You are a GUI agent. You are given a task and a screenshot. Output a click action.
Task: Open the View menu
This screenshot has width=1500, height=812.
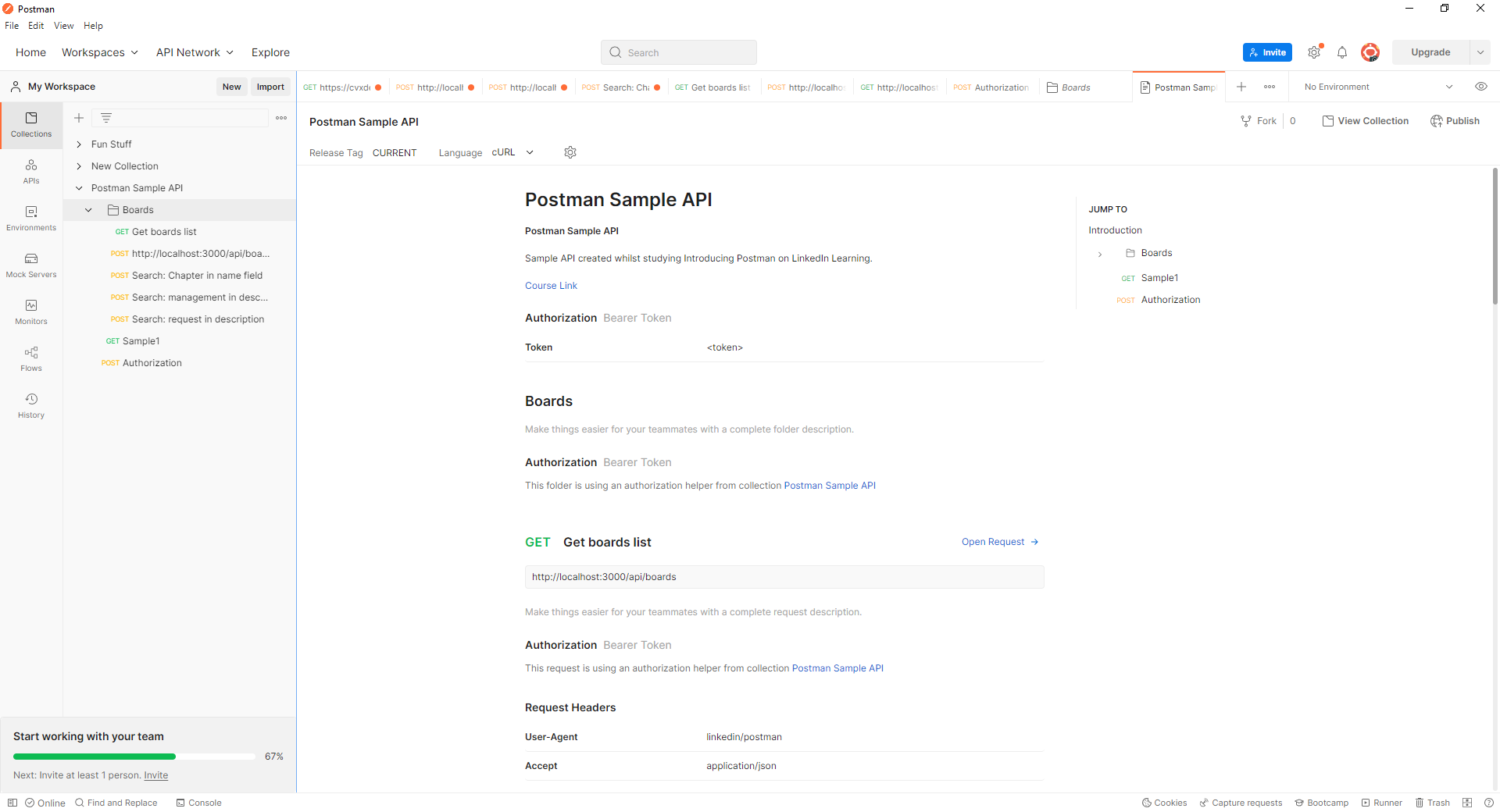pyautogui.click(x=63, y=26)
